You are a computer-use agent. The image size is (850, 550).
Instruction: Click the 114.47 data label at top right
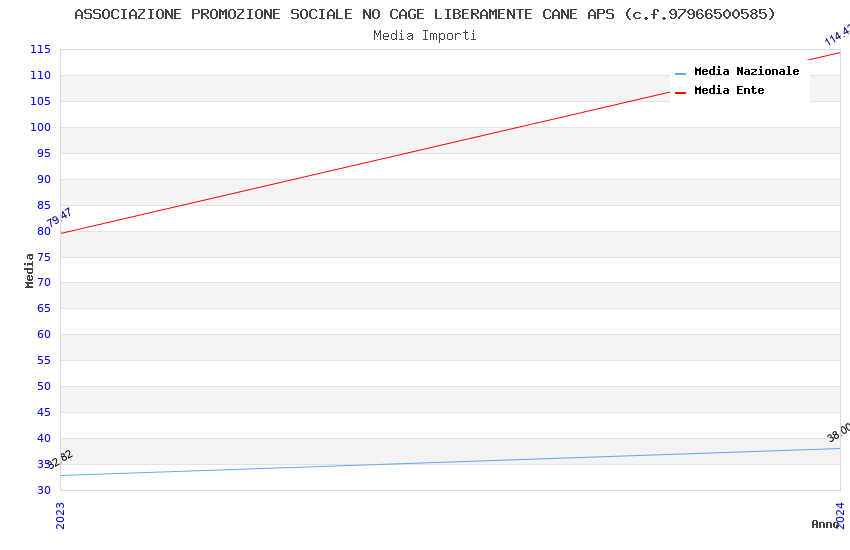[837, 35]
